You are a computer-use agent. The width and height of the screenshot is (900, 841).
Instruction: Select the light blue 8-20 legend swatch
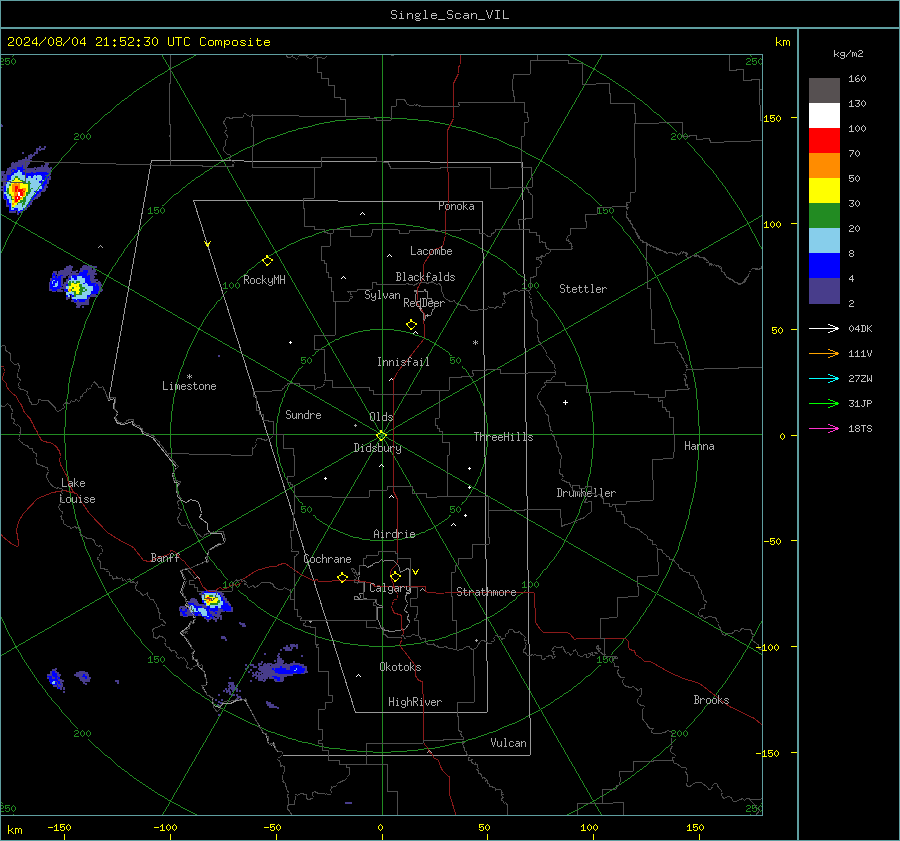pos(824,241)
